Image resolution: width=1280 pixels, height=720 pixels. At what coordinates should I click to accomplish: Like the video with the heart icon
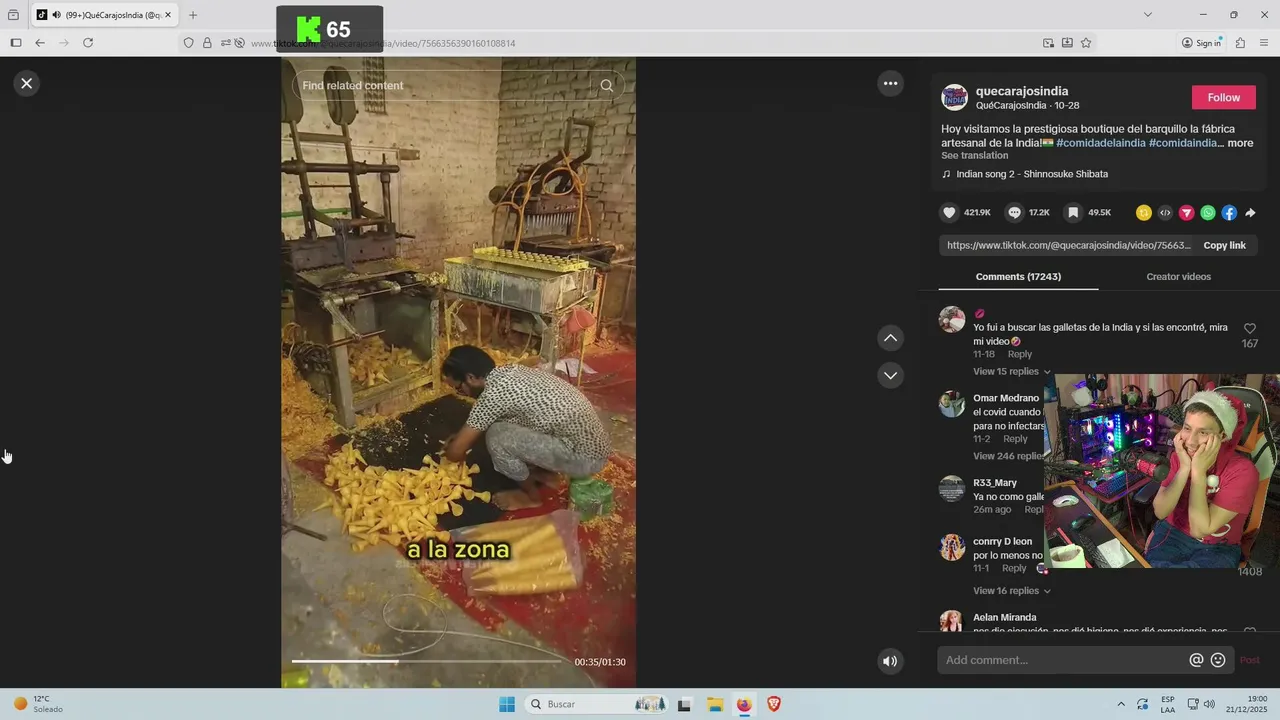pos(949,213)
